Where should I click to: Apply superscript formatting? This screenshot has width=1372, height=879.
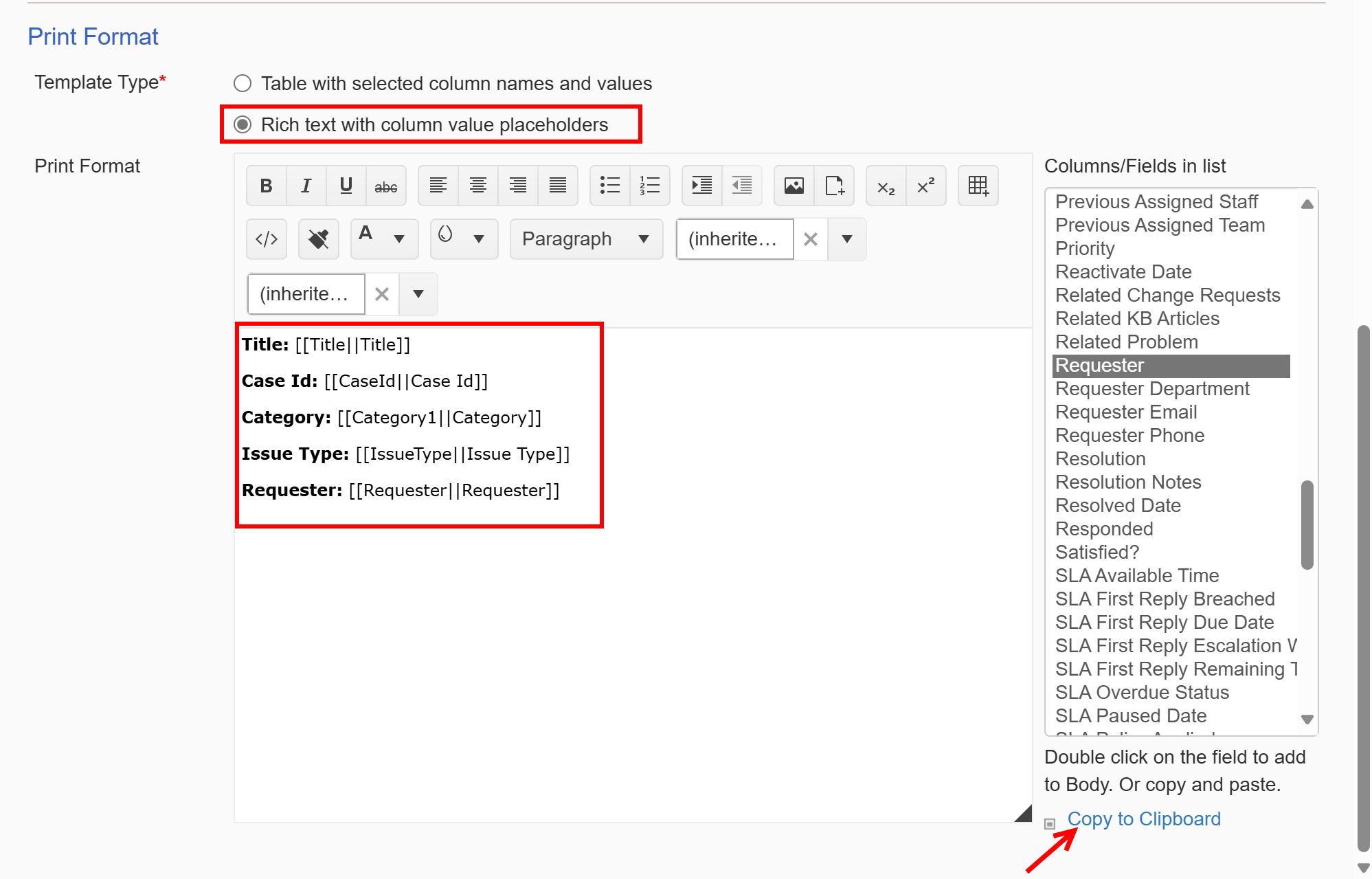click(x=926, y=186)
